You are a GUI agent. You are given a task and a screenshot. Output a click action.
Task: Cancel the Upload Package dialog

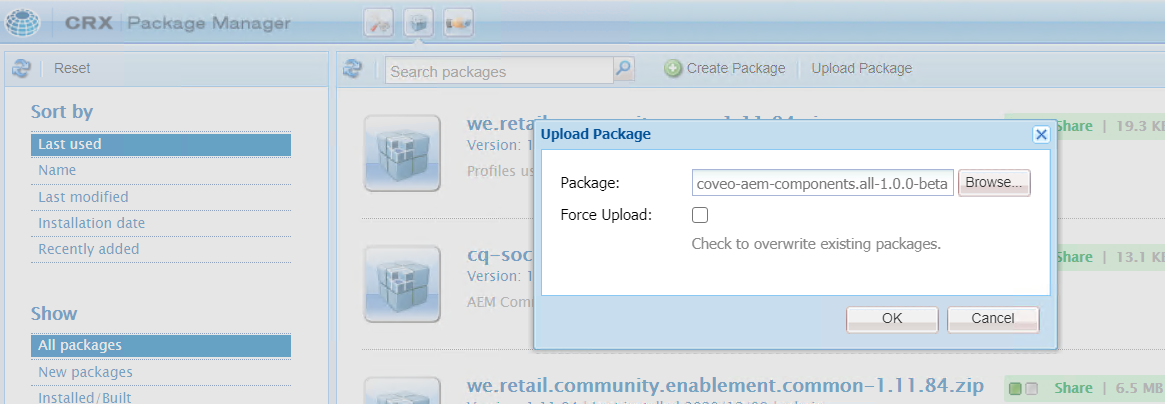pos(993,319)
